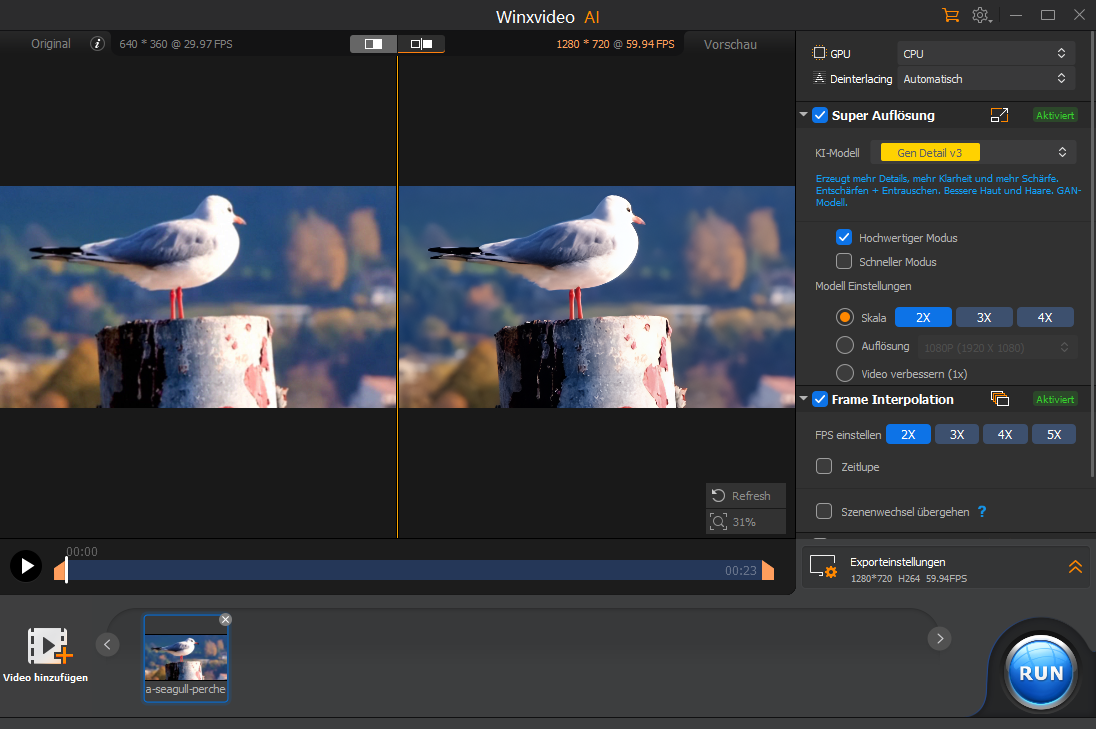Click the Video hinzufügen icon
The height and width of the screenshot is (729, 1096).
[x=48, y=646]
